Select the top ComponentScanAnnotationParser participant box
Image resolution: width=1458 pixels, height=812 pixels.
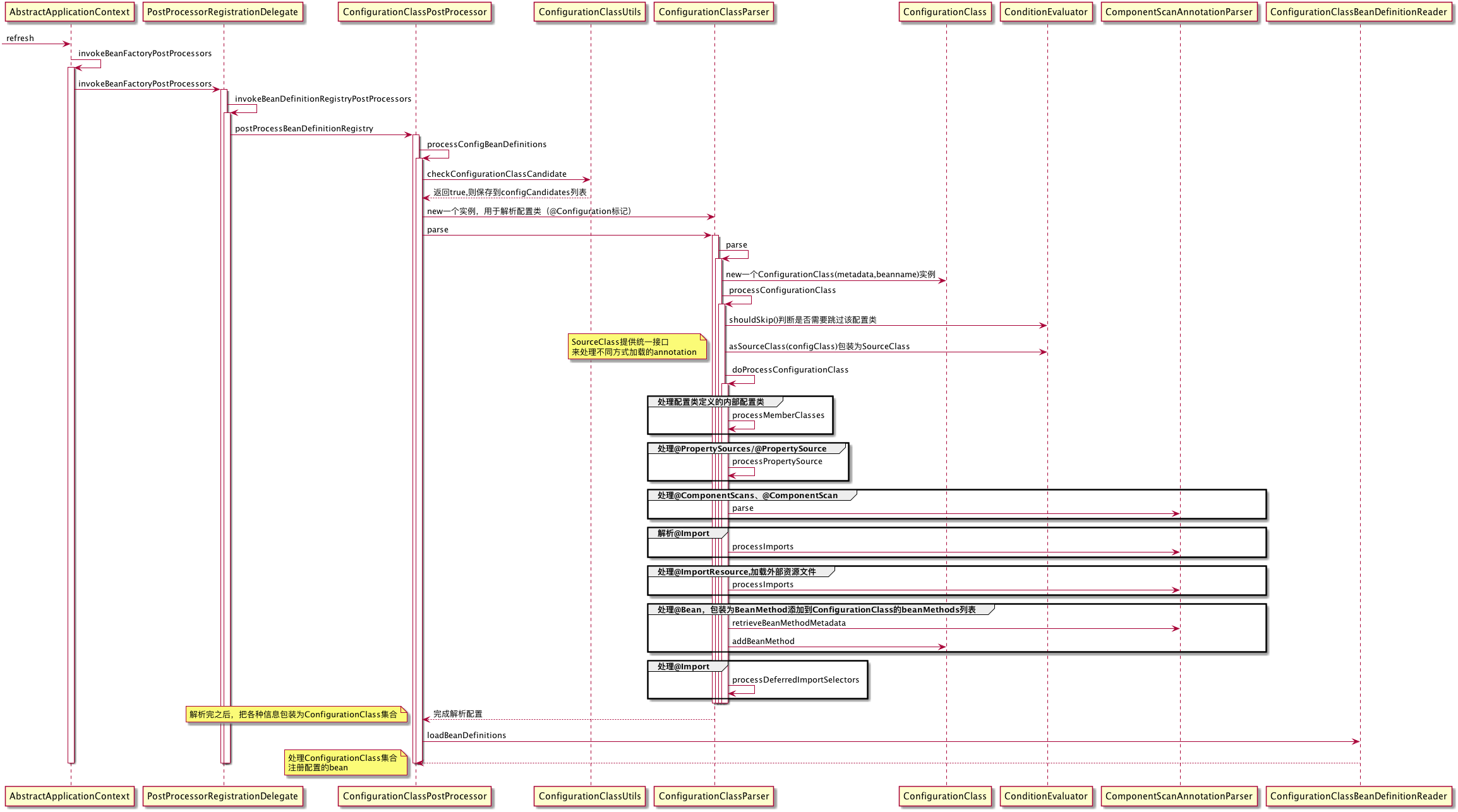point(1179,12)
